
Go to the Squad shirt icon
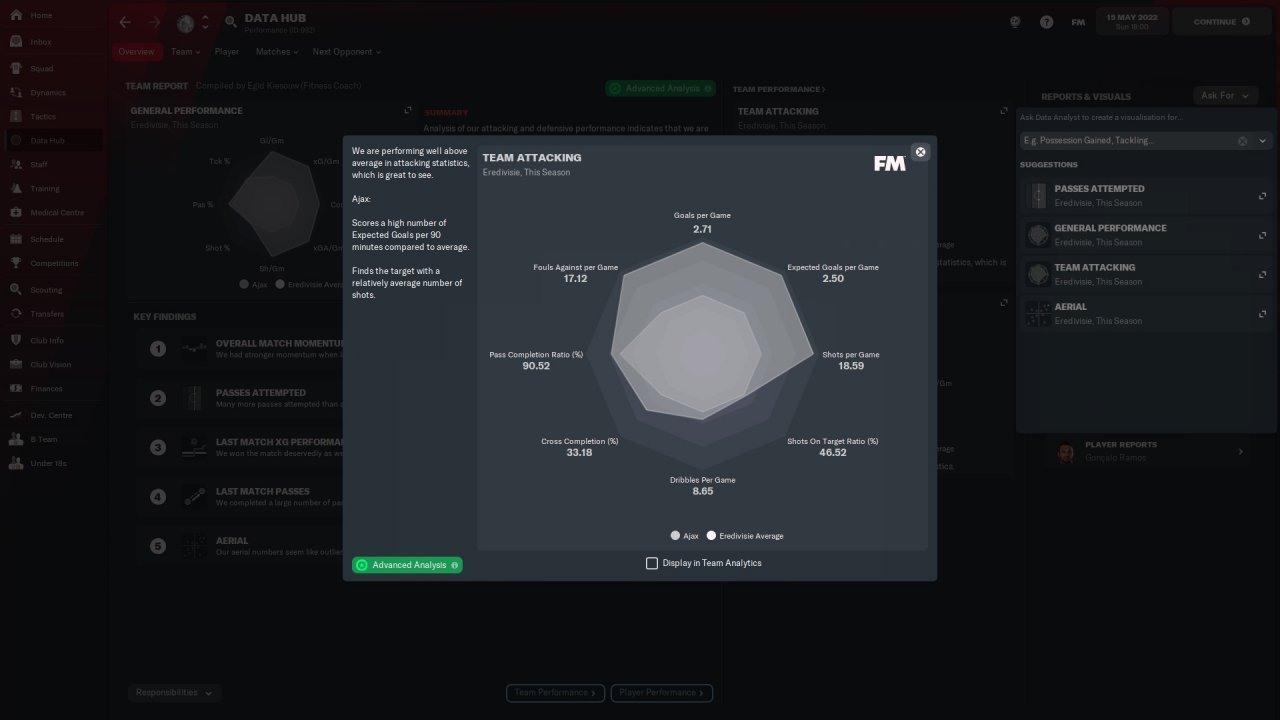coord(16,68)
